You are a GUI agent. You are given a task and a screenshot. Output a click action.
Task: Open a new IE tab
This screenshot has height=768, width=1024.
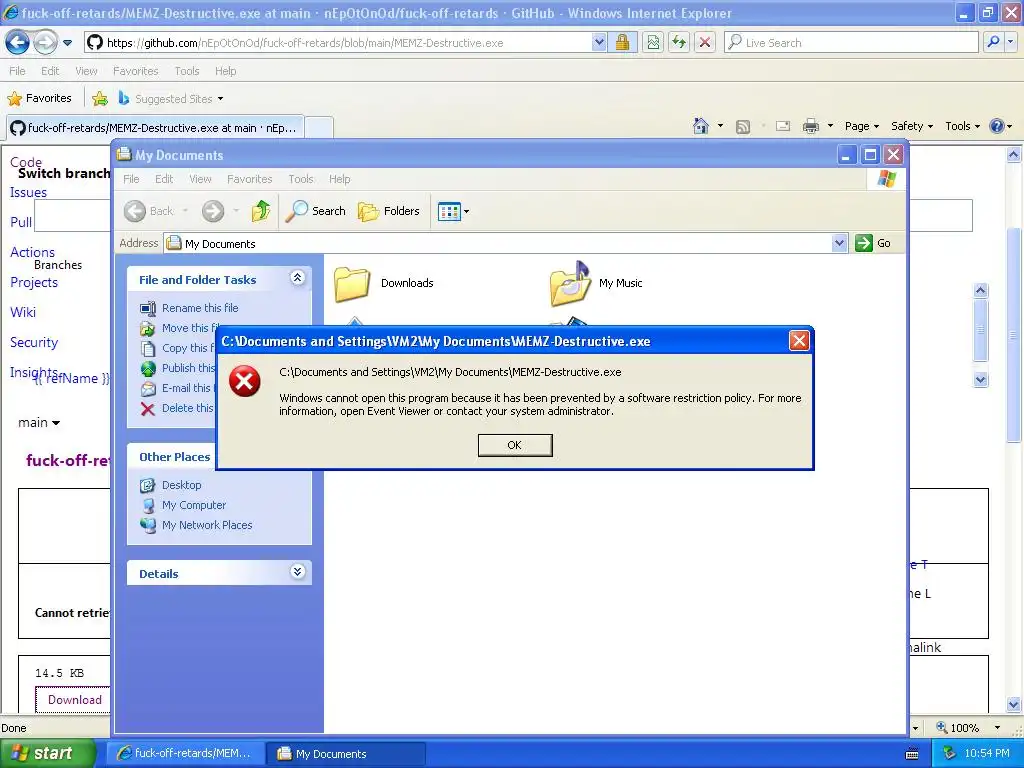[319, 128]
